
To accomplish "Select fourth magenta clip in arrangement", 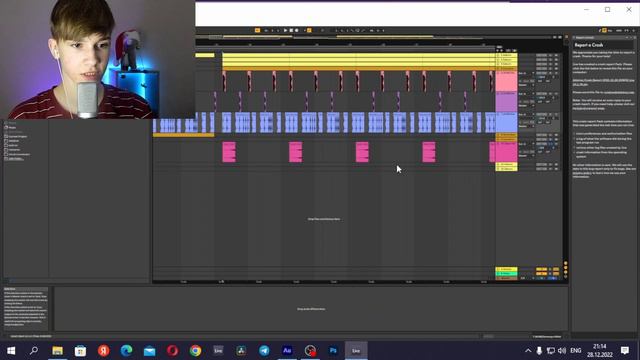I will (x=429, y=152).
